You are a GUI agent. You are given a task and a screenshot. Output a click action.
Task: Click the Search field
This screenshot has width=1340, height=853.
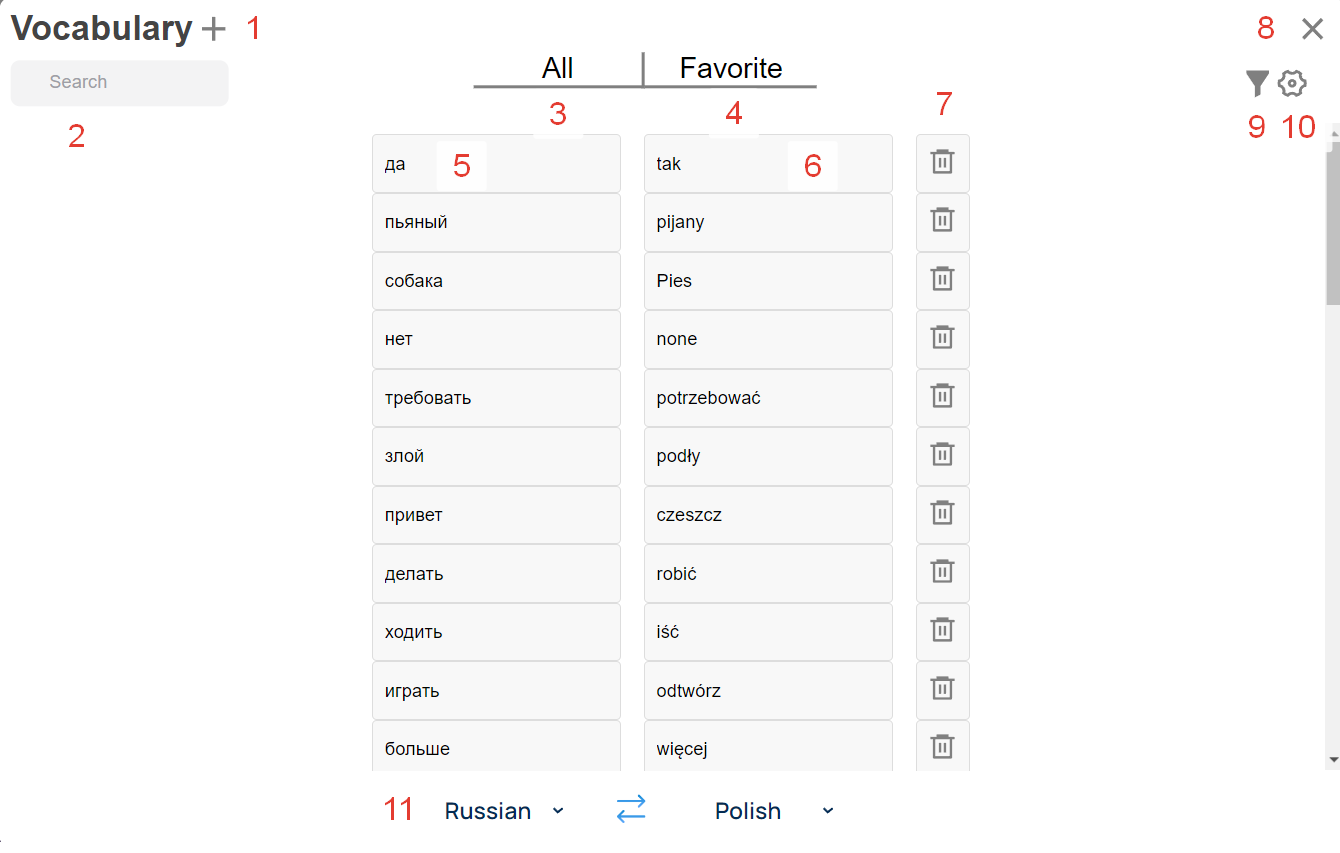119,82
